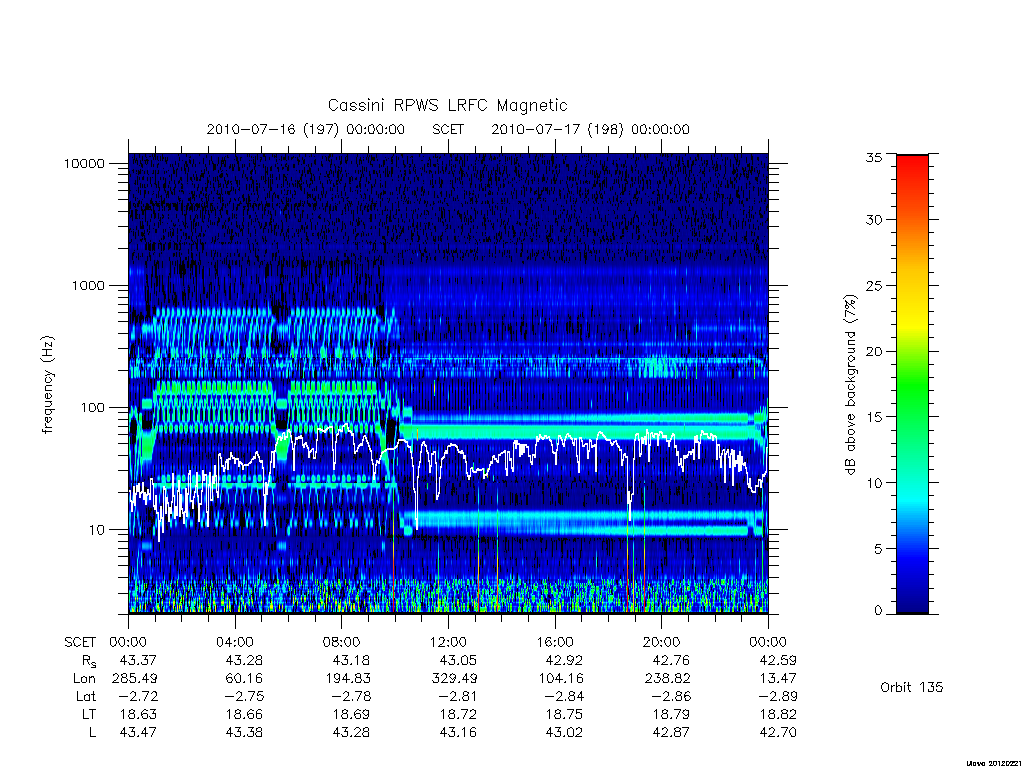This screenshot has height=768, width=1024.
Task: Click the 1000 frequency tick label
Action: [88, 285]
